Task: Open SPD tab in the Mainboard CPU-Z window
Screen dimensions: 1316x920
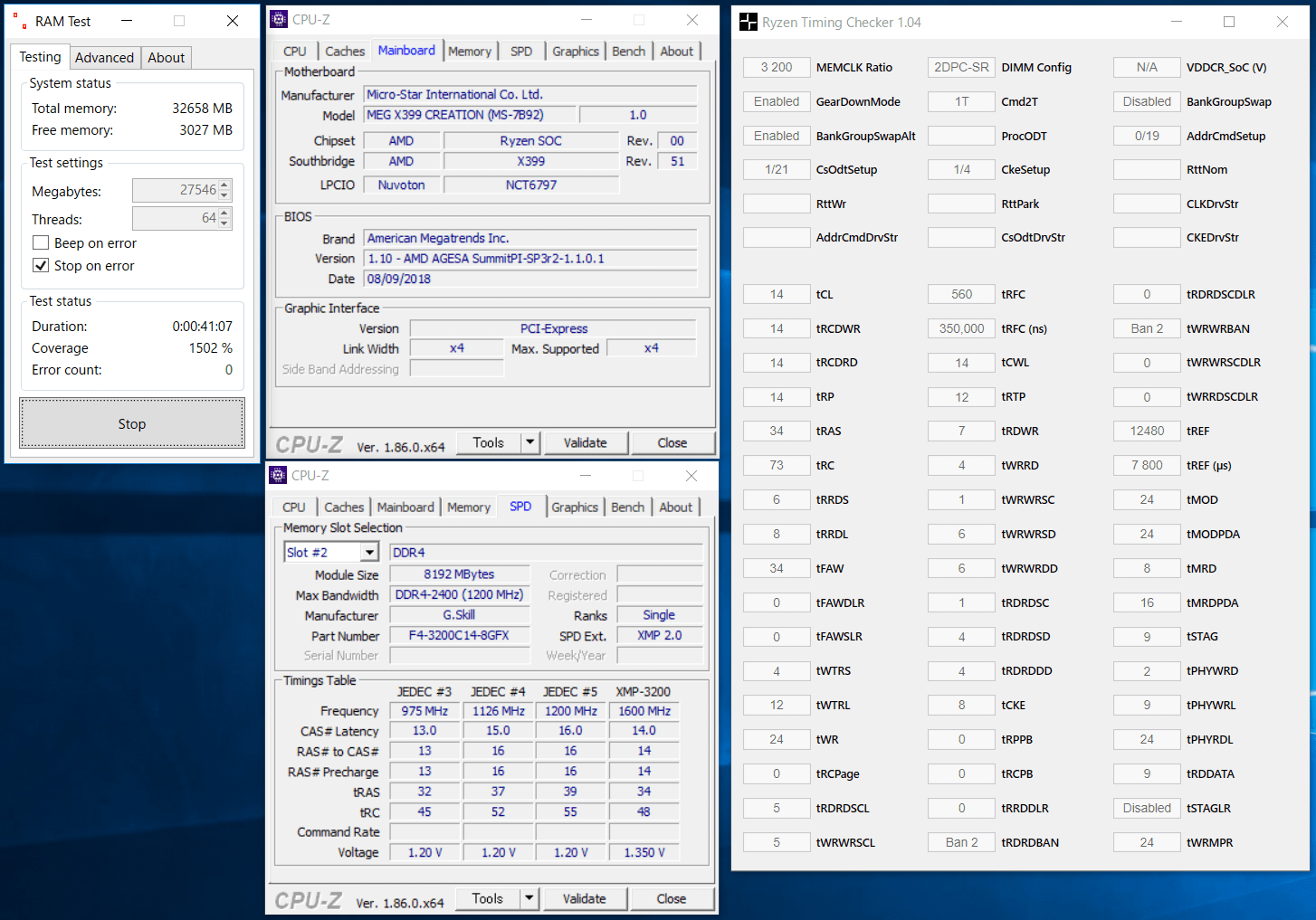Action: click(521, 52)
